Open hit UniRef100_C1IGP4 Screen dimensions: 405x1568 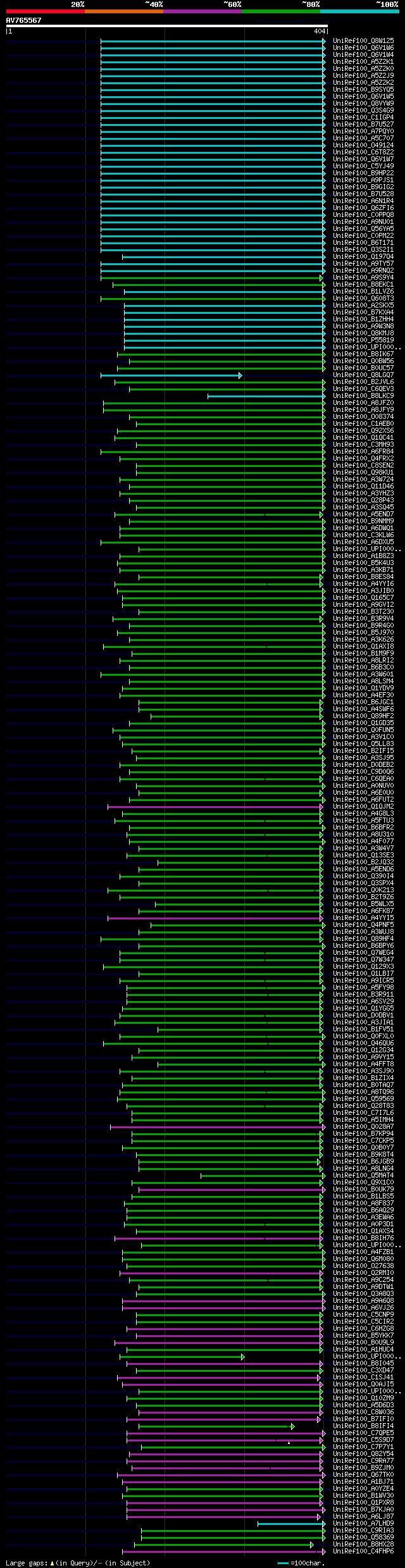363,117
